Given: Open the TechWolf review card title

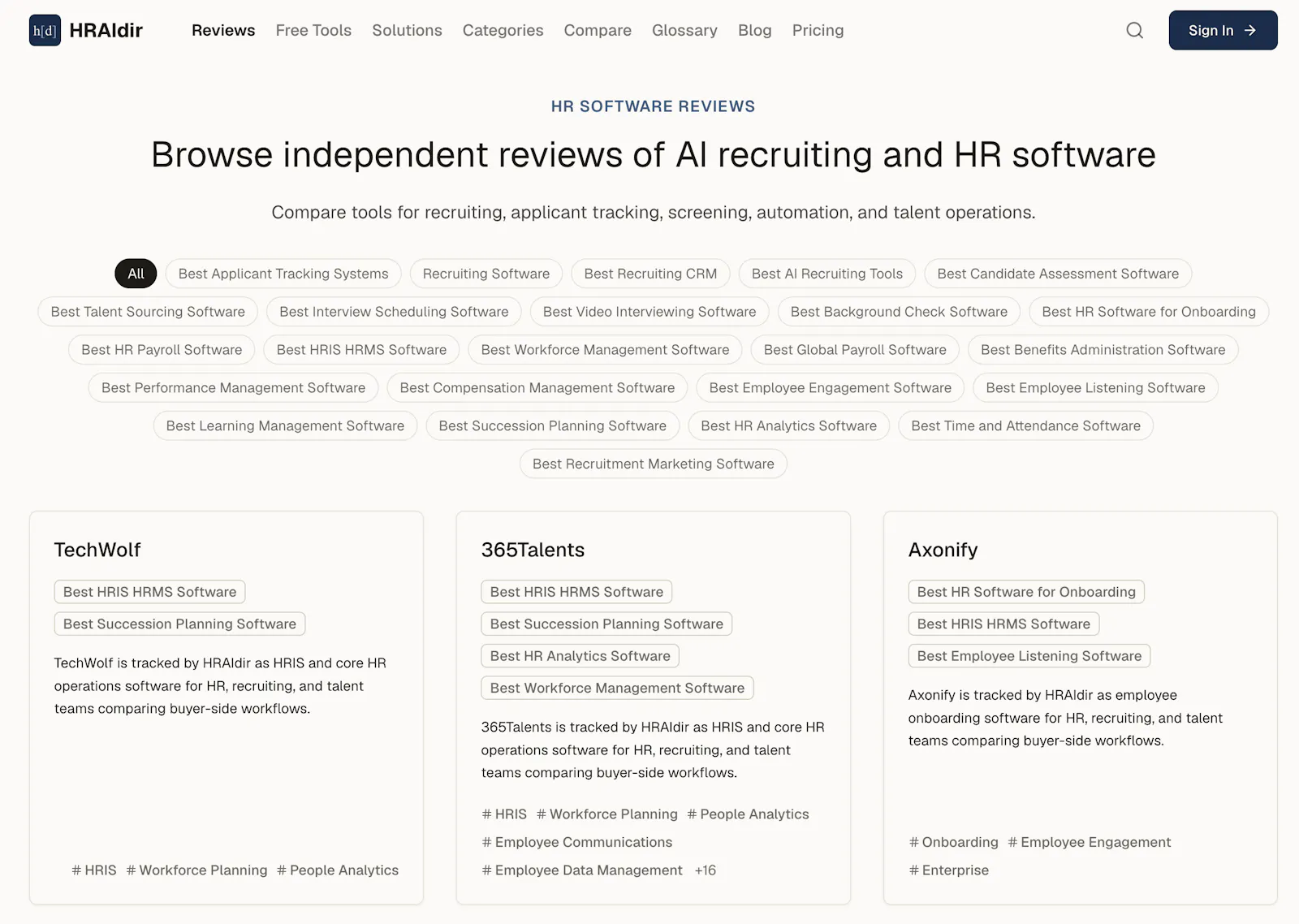Looking at the screenshot, I should 97,550.
